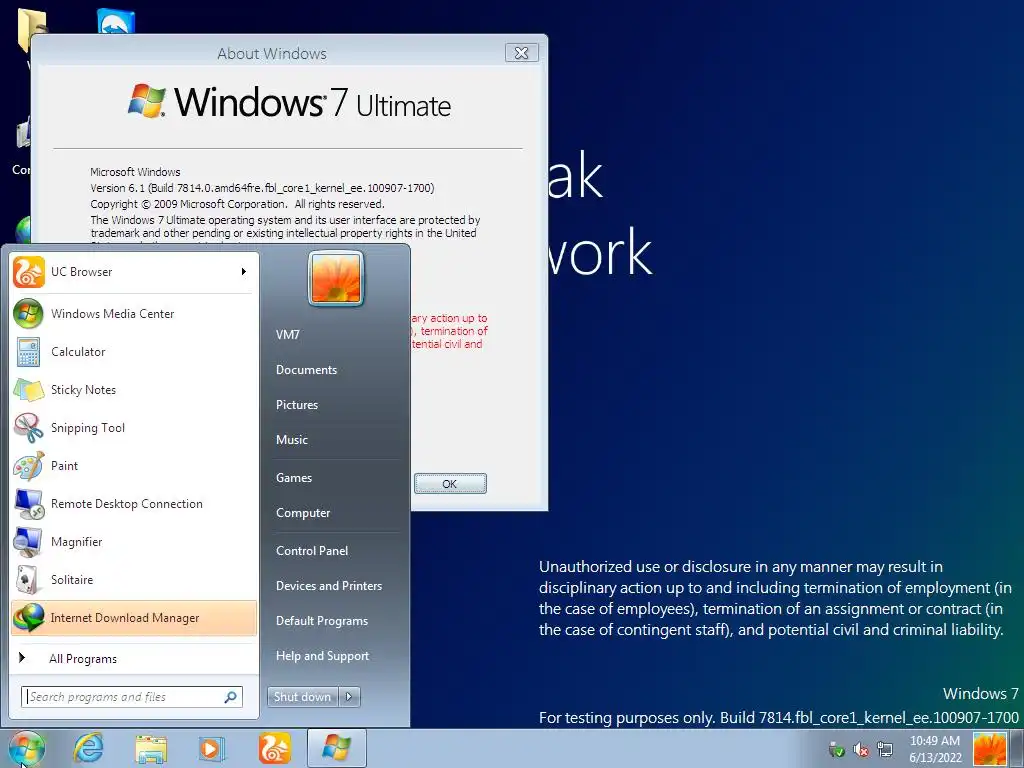Click the muted volume tray icon

pos(861,750)
